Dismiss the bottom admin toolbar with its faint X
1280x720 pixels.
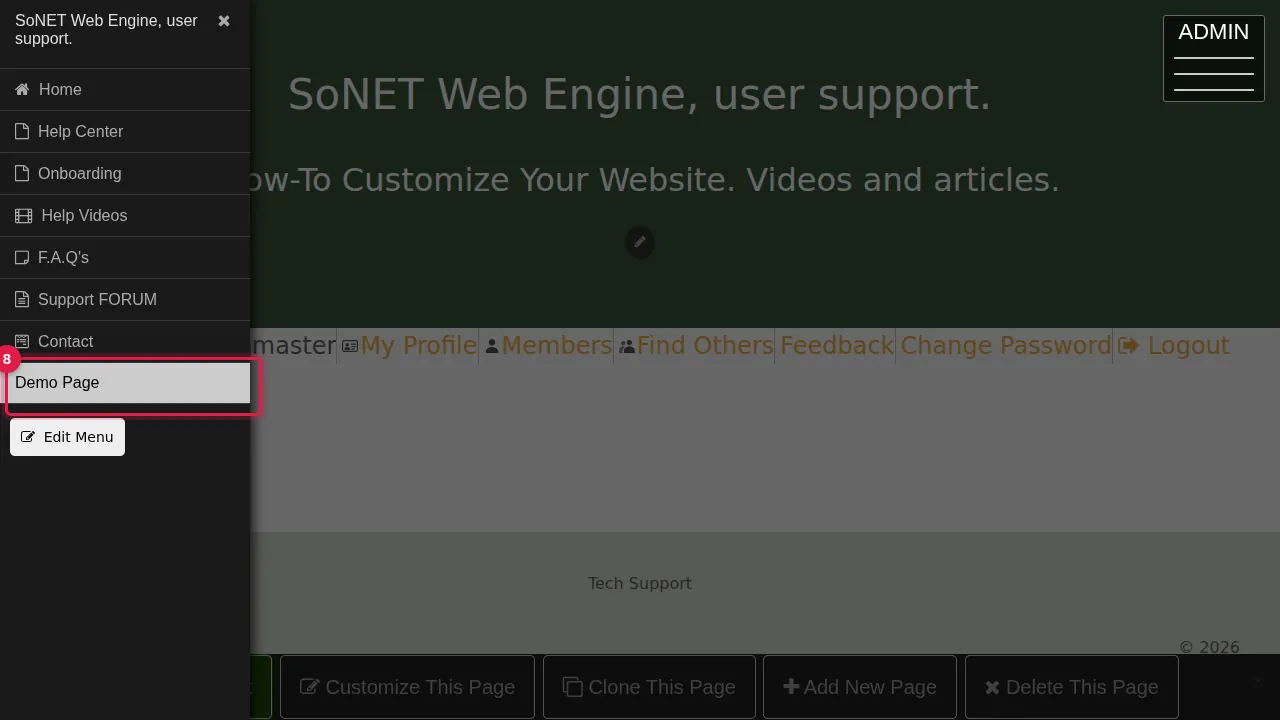coord(1258,681)
